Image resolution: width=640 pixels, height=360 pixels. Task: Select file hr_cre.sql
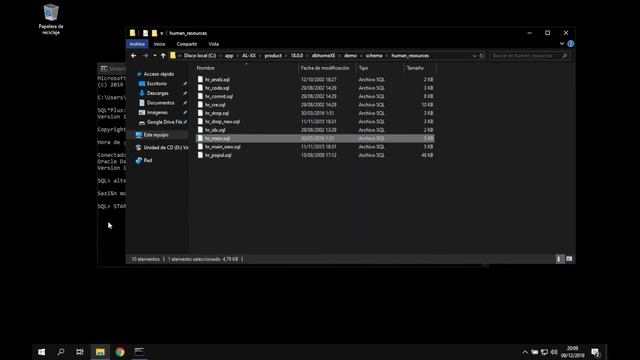[215, 105]
